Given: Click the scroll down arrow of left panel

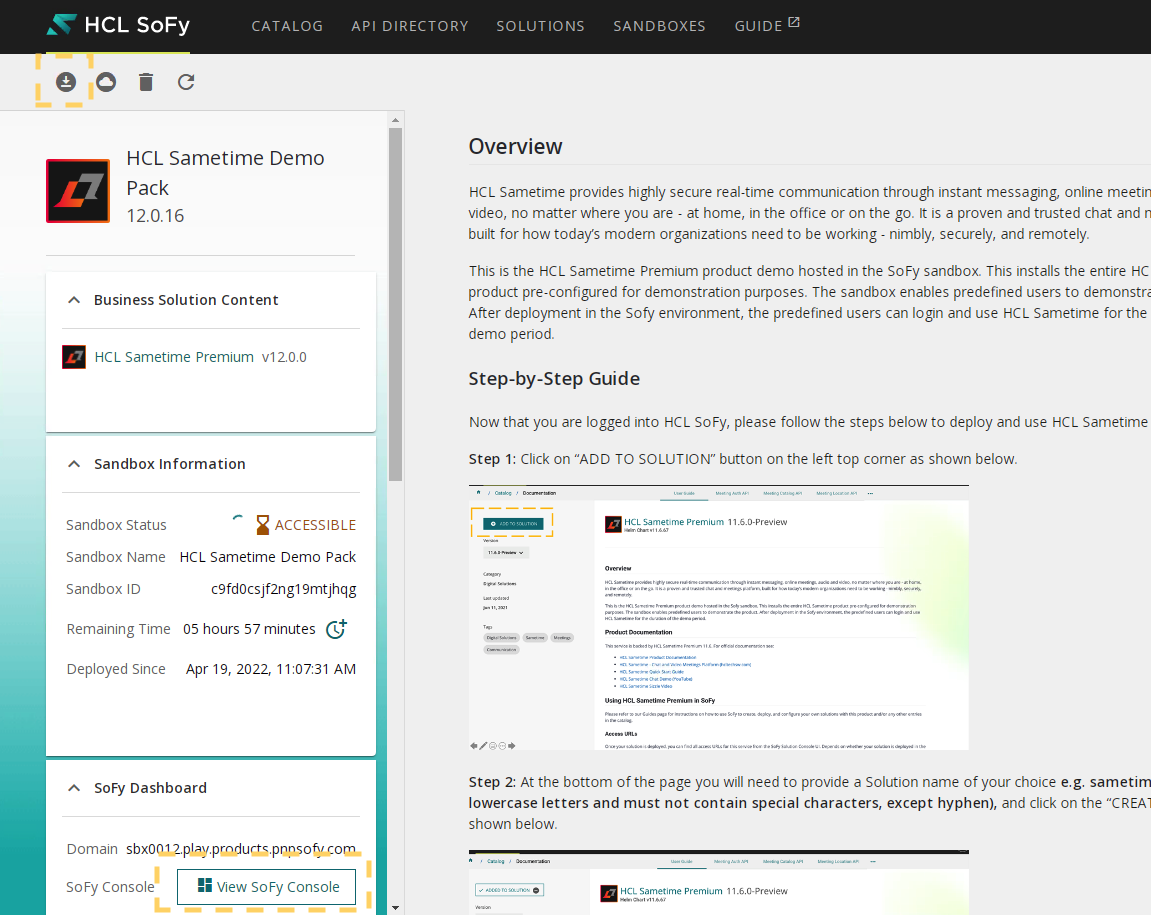Looking at the screenshot, I should pos(396,908).
